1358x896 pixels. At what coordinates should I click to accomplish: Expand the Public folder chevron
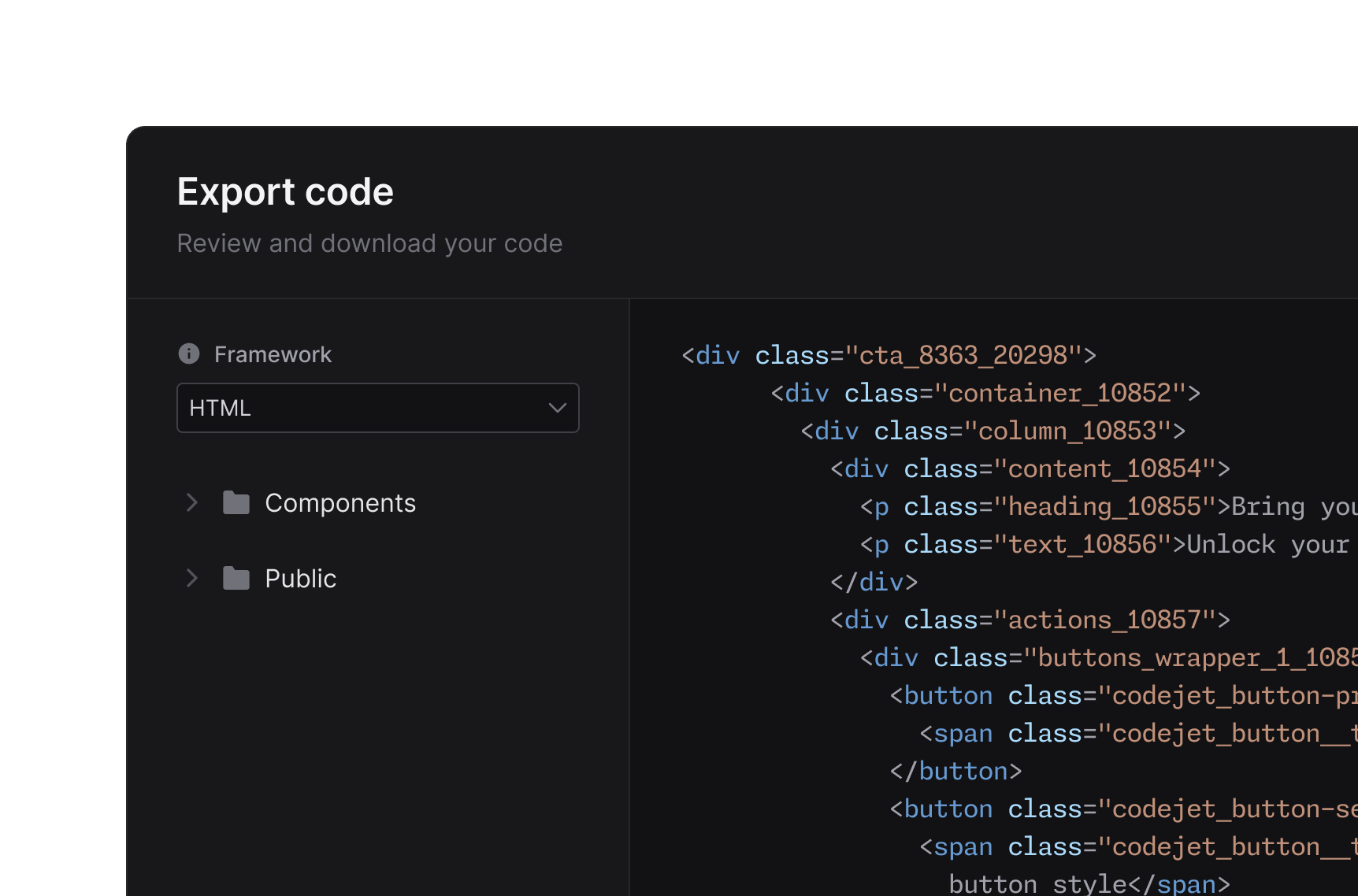pos(191,578)
